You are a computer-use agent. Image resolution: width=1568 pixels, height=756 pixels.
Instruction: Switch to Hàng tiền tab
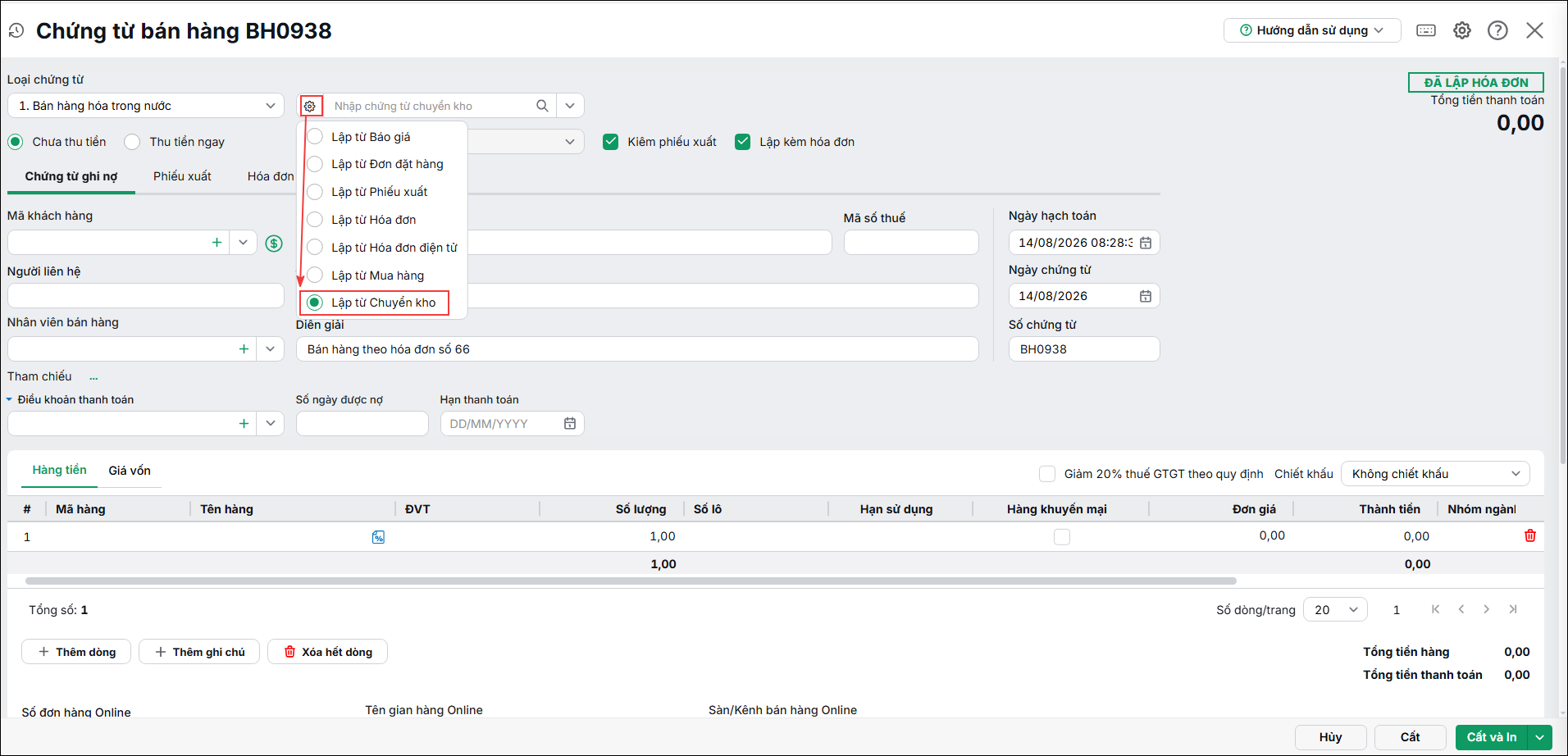point(59,470)
